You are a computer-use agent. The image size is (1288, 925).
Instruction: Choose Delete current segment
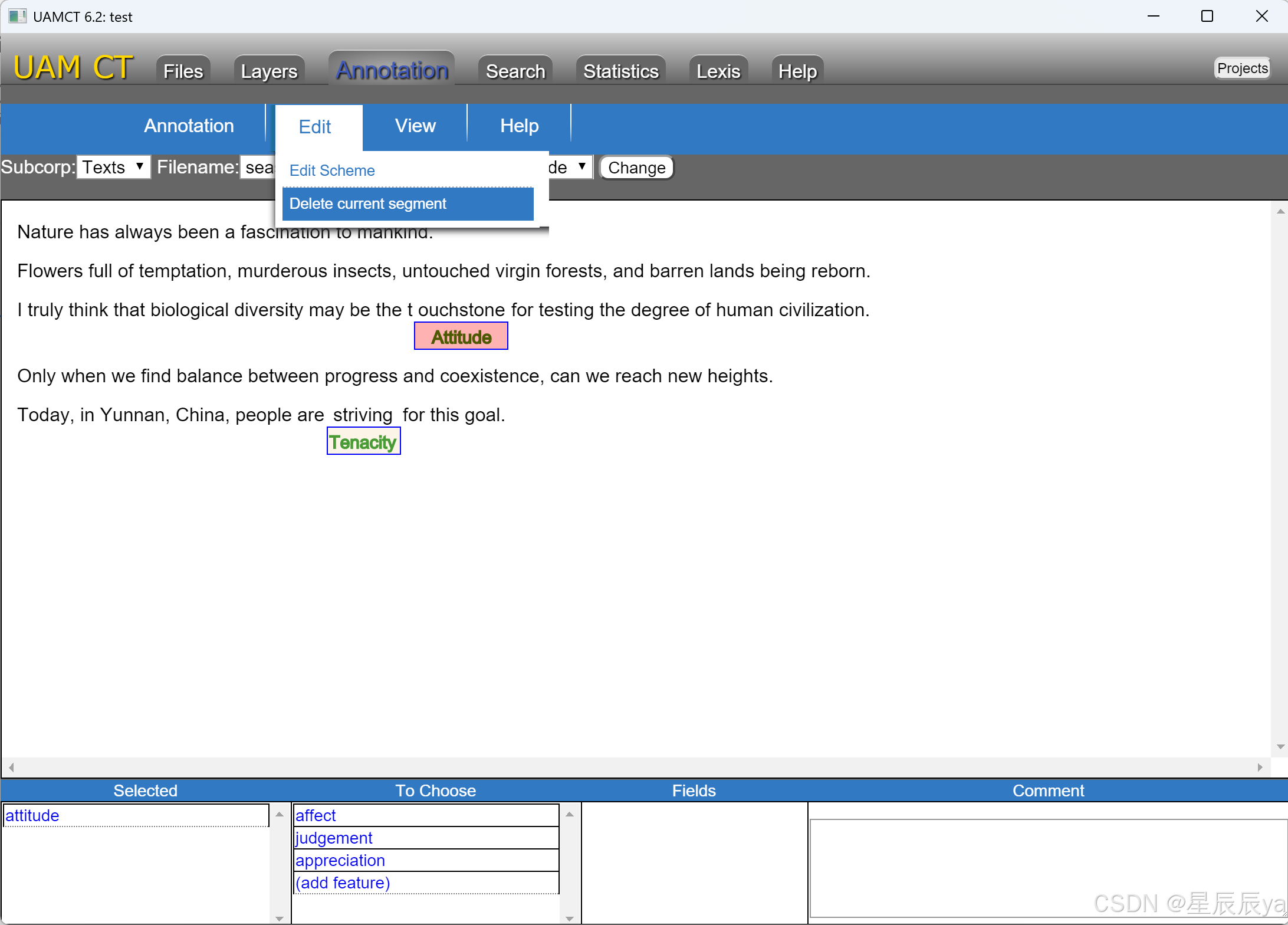coord(369,204)
